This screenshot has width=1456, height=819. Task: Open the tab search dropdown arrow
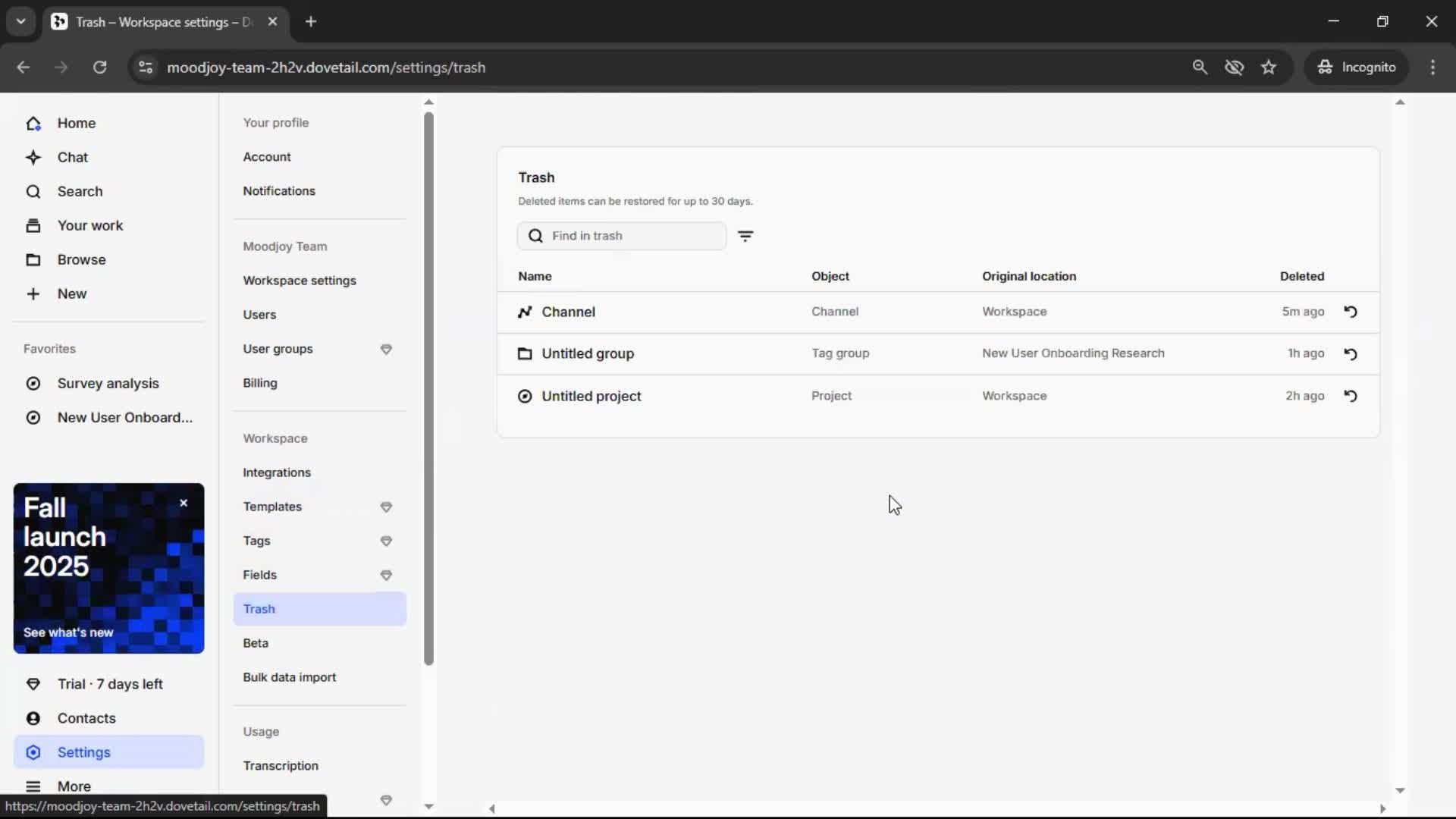coord(21,21)
